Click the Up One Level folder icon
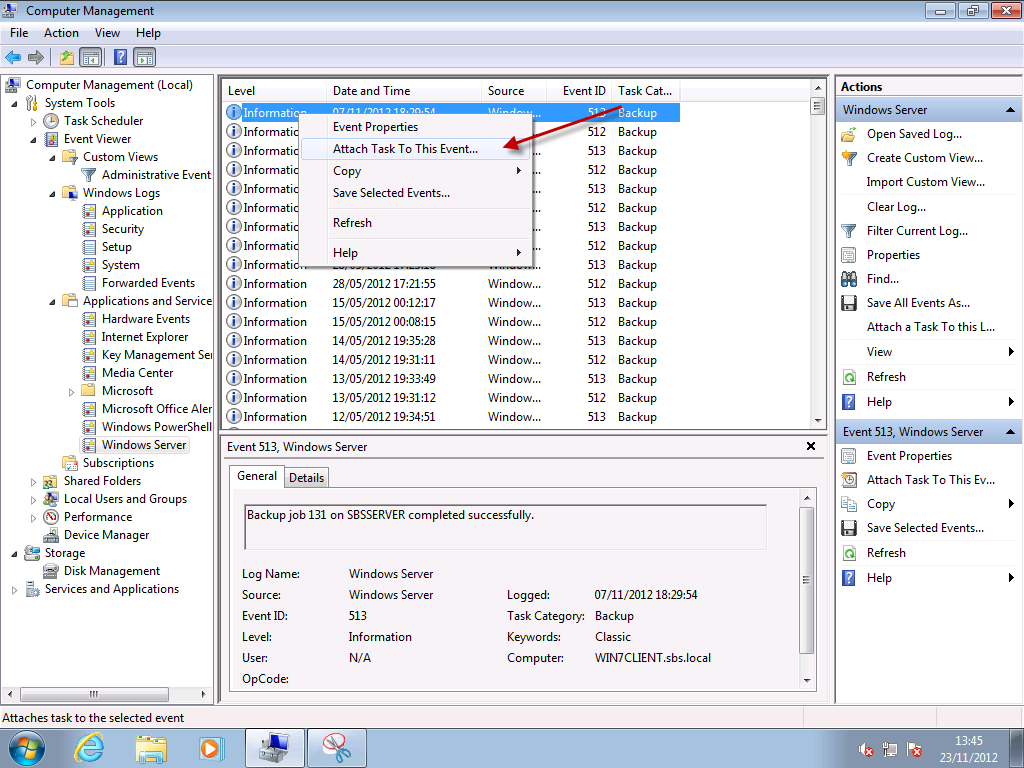Image resolution: width=1024 pixels, height=768 pixels. [66, 57]
